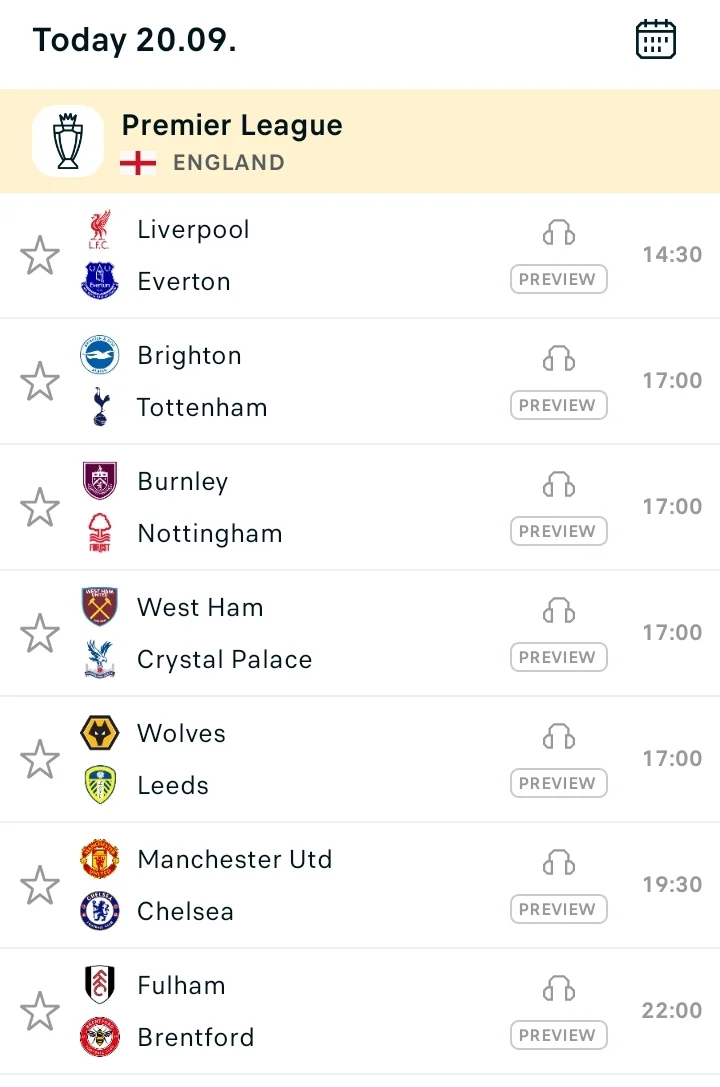Select the Manchester Utd team name
This screenshot has width=720, height=1087.
[235, 860]
